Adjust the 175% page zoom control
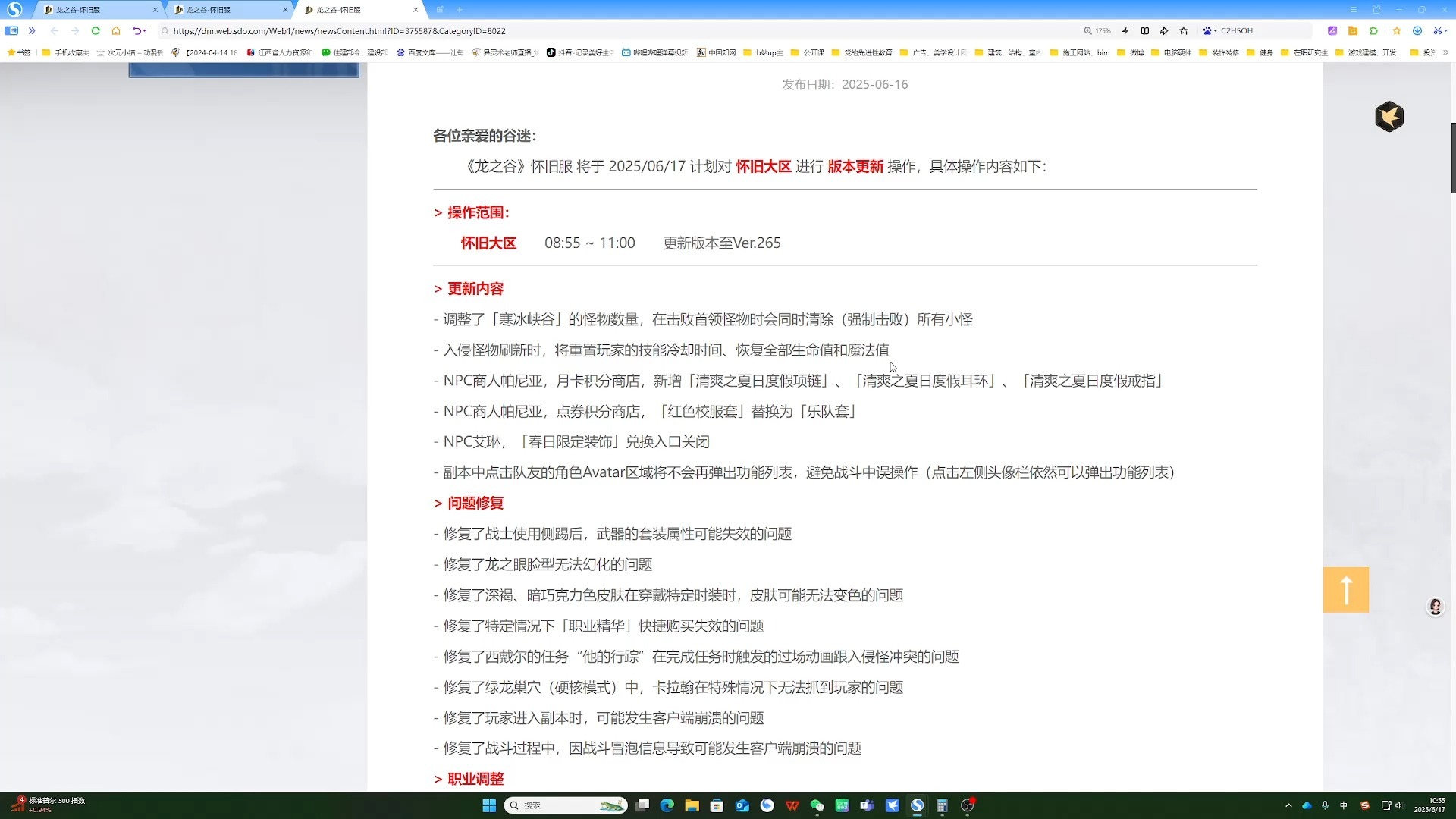Viewport: 1456px width, 819px height. 1097,31
